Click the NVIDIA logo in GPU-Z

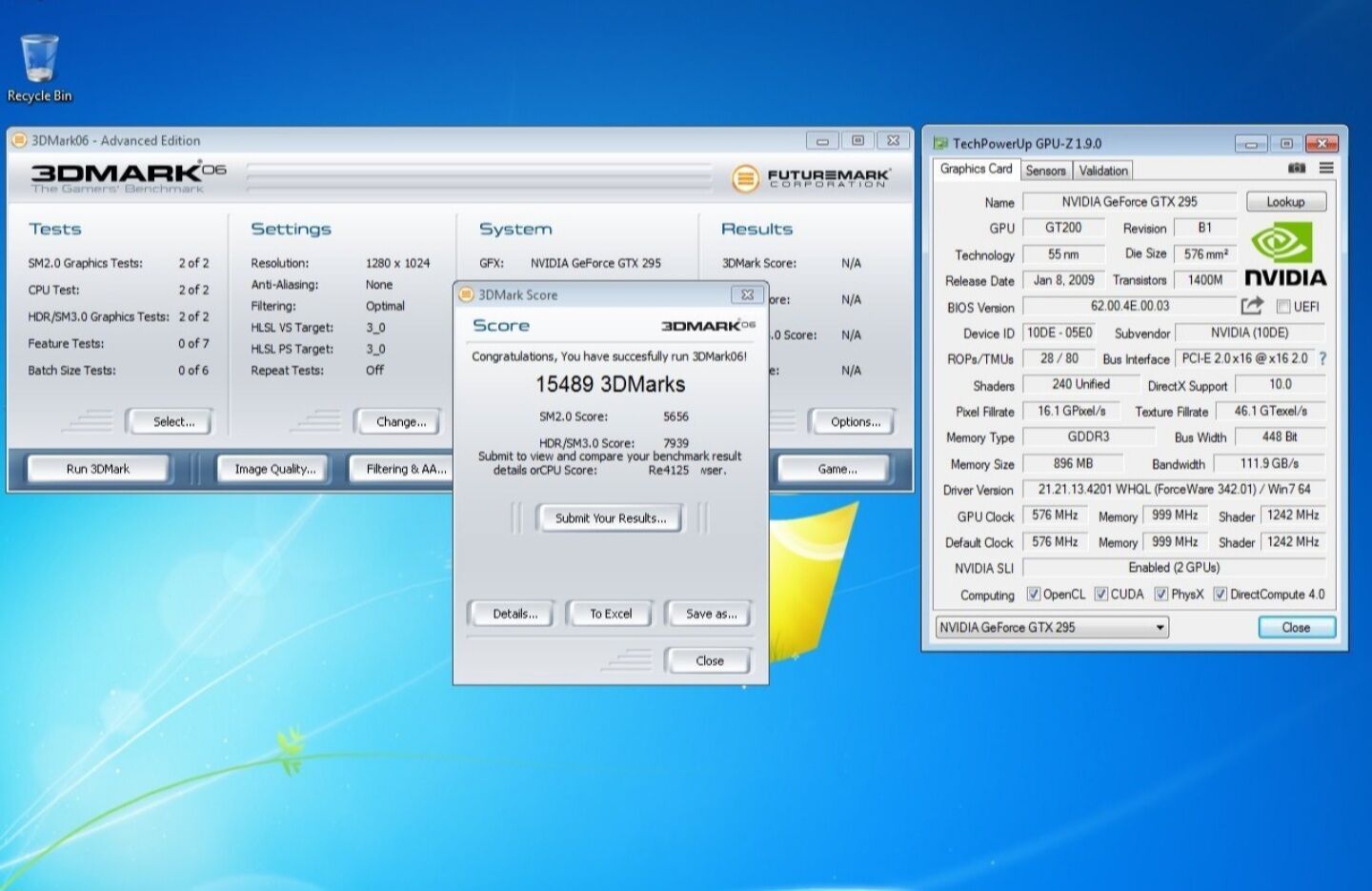point(1285,254)
